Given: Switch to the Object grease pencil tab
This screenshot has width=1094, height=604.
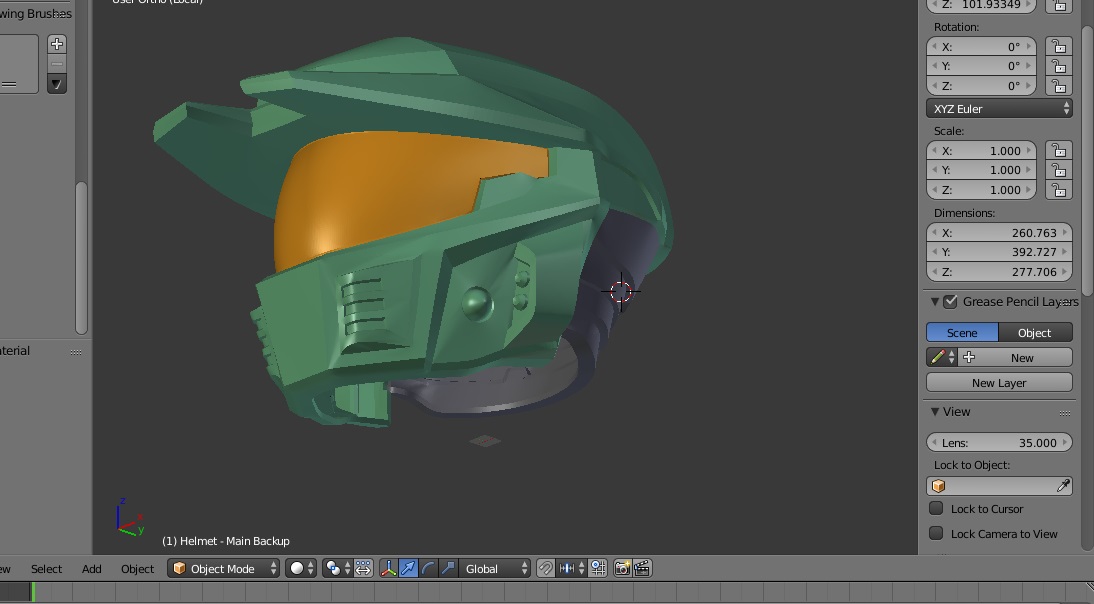Looking at the screenshot, I should (1034, 332).
